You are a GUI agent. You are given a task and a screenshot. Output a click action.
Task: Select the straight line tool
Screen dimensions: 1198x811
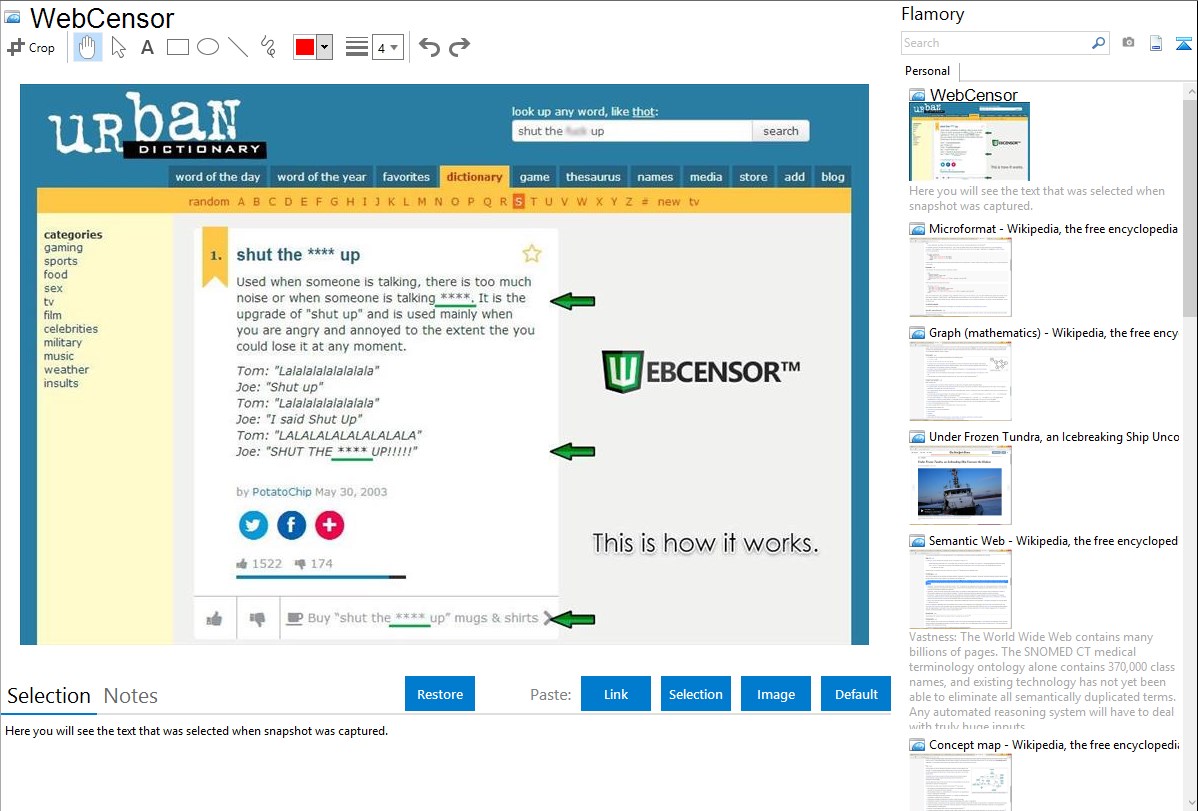pyautogui.click(x=238, y=47)
